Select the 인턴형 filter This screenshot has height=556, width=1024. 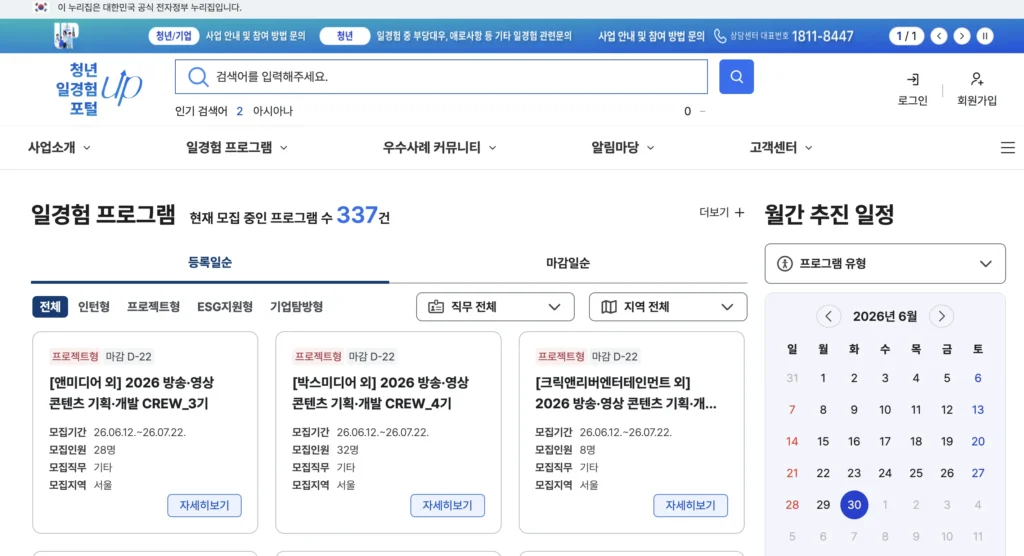pos(94,307)
